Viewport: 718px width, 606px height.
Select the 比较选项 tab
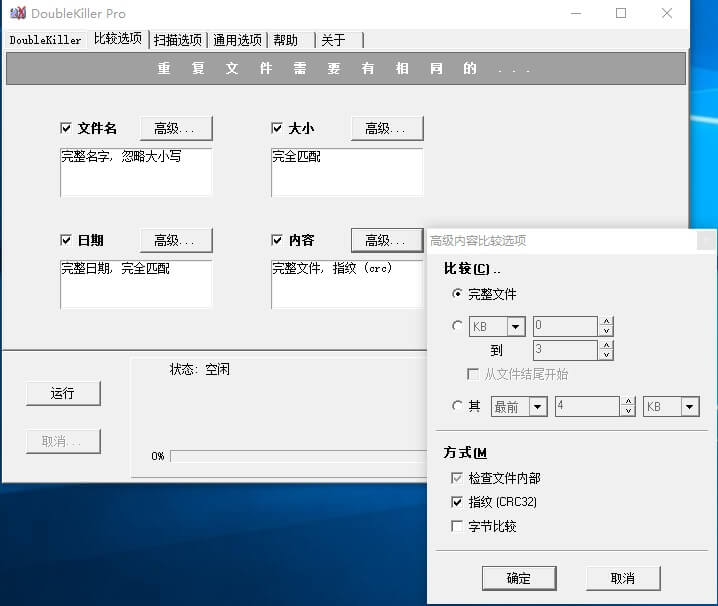(x=118, y=38)
